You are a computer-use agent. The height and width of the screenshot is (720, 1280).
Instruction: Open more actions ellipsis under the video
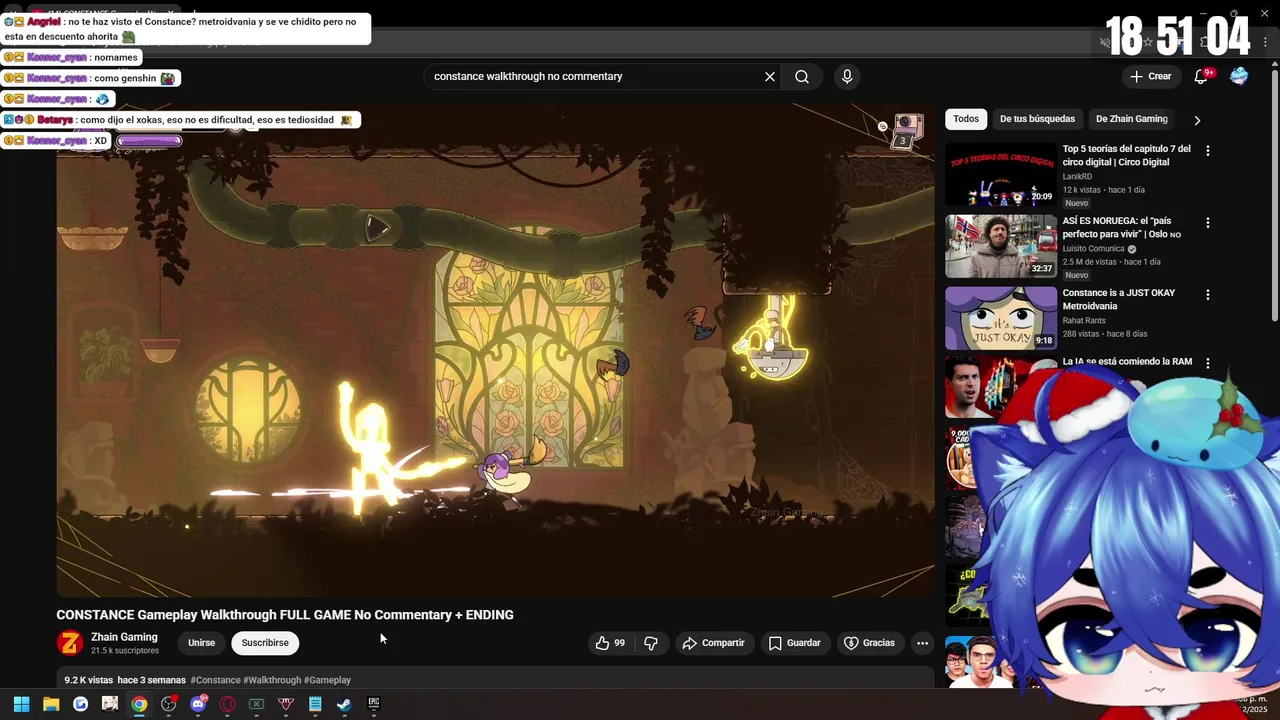tap(922, 643)
